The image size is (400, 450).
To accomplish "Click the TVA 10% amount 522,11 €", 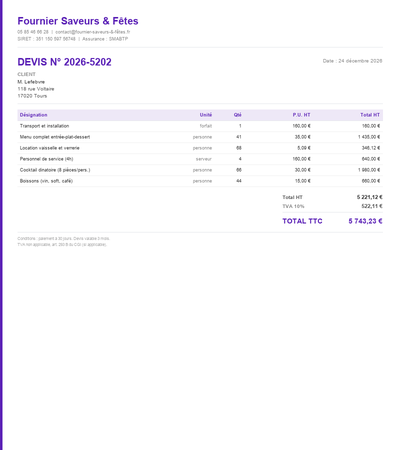I will coord(372,206).
